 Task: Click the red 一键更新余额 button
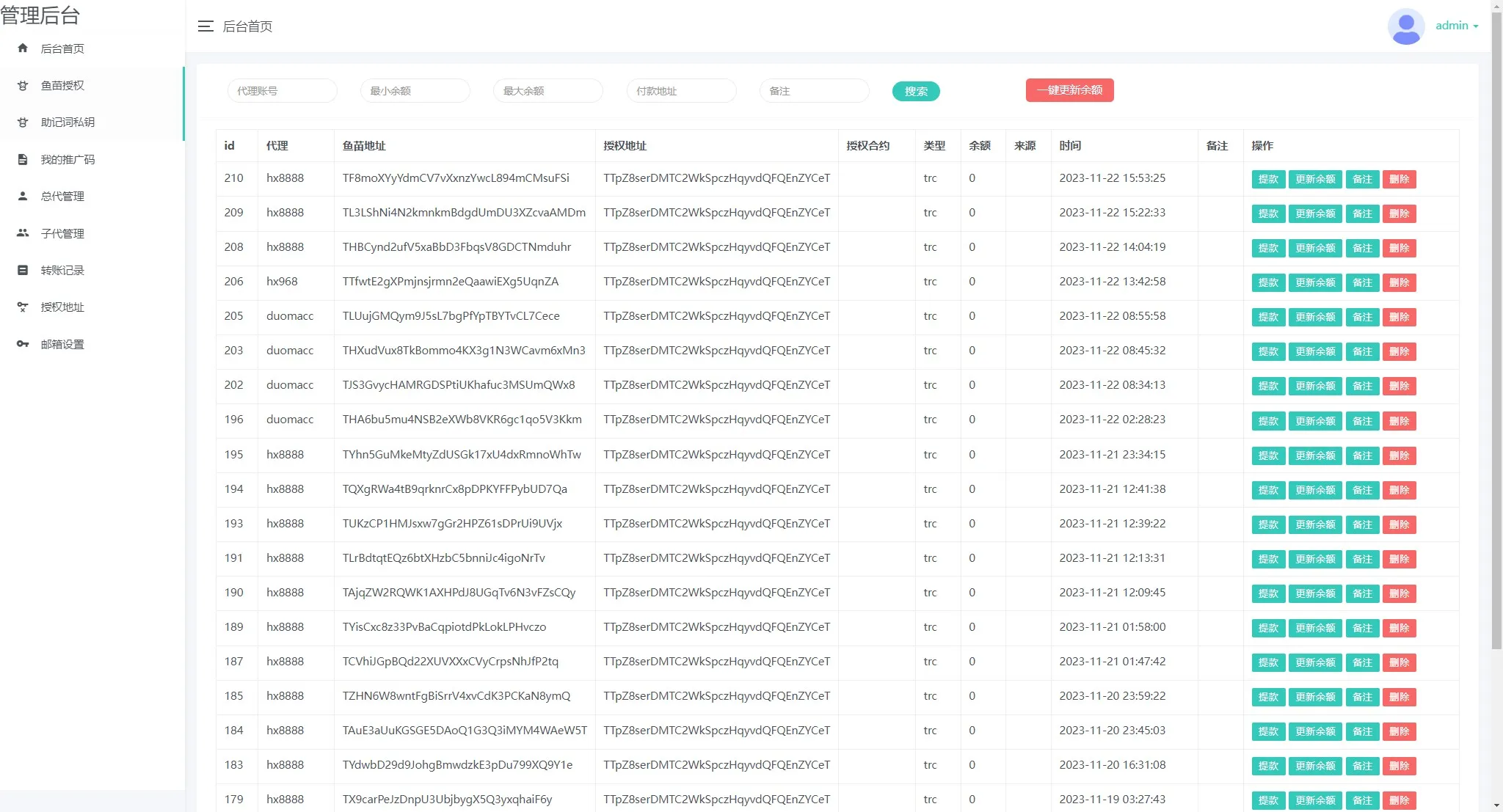pyautogui.click(x=1069, y=90)
